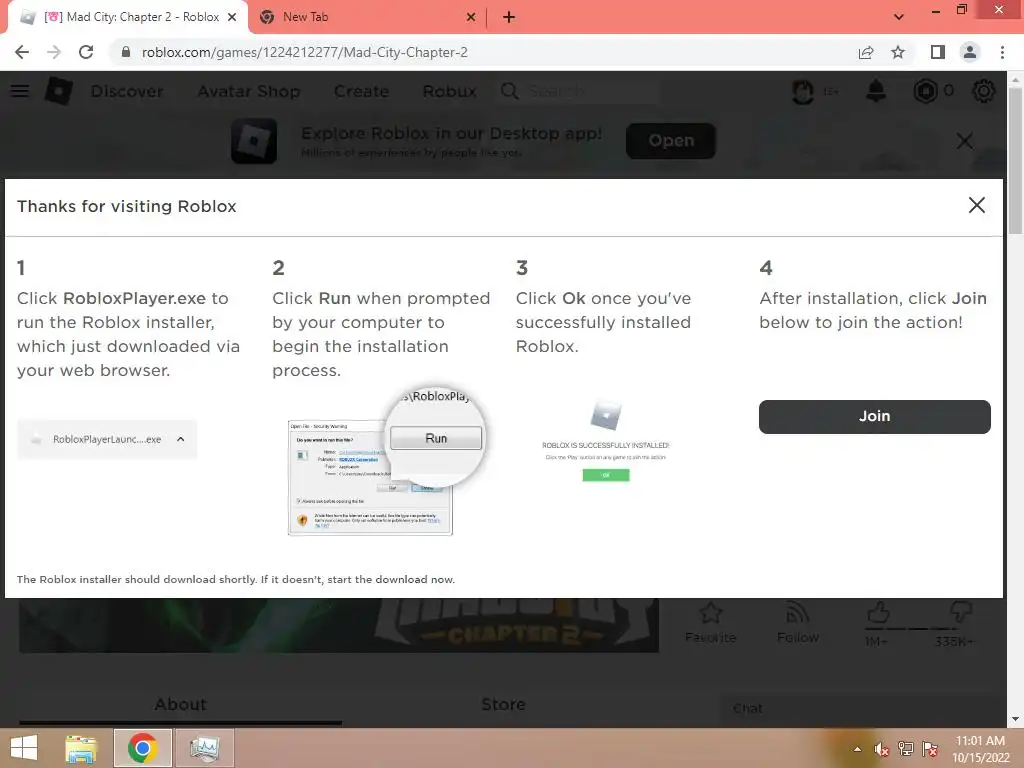Click the Mad City game thumbnail

pyautogui.click(x=338, y=625)
